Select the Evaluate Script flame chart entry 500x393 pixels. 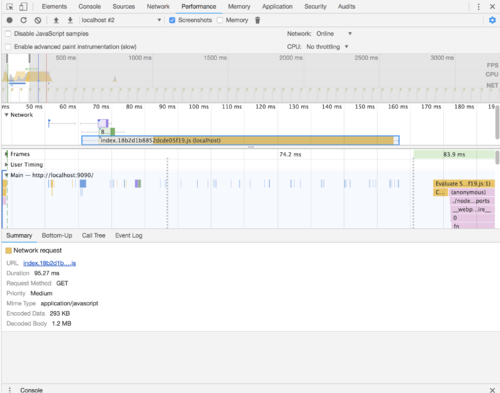tap(464, 184)
